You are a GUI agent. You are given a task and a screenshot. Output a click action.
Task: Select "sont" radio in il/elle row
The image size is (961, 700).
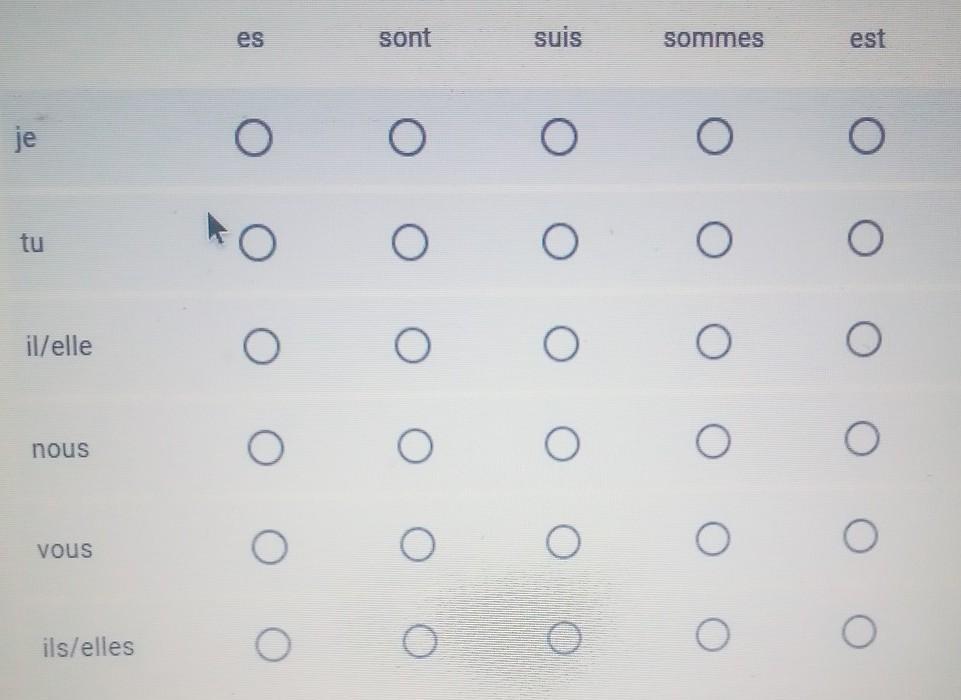pyautogui.click(x=412, y=345)
